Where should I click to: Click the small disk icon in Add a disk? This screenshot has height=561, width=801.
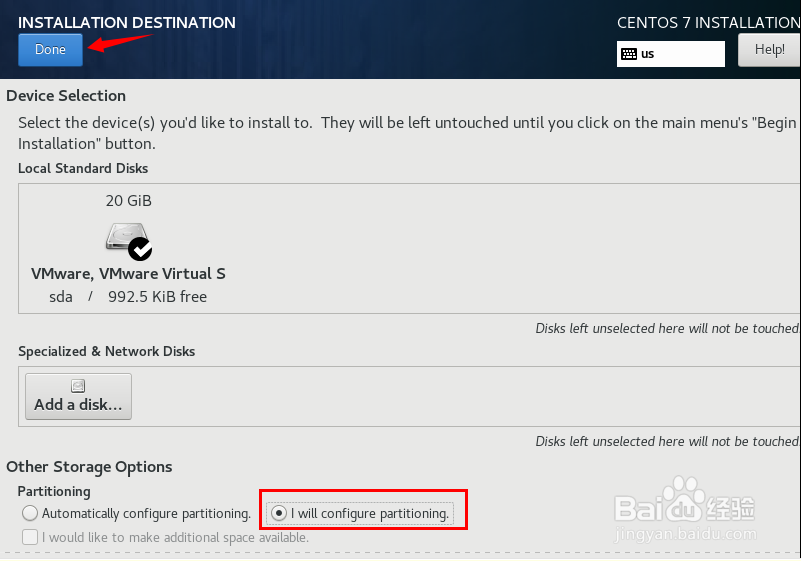[78, 386]
